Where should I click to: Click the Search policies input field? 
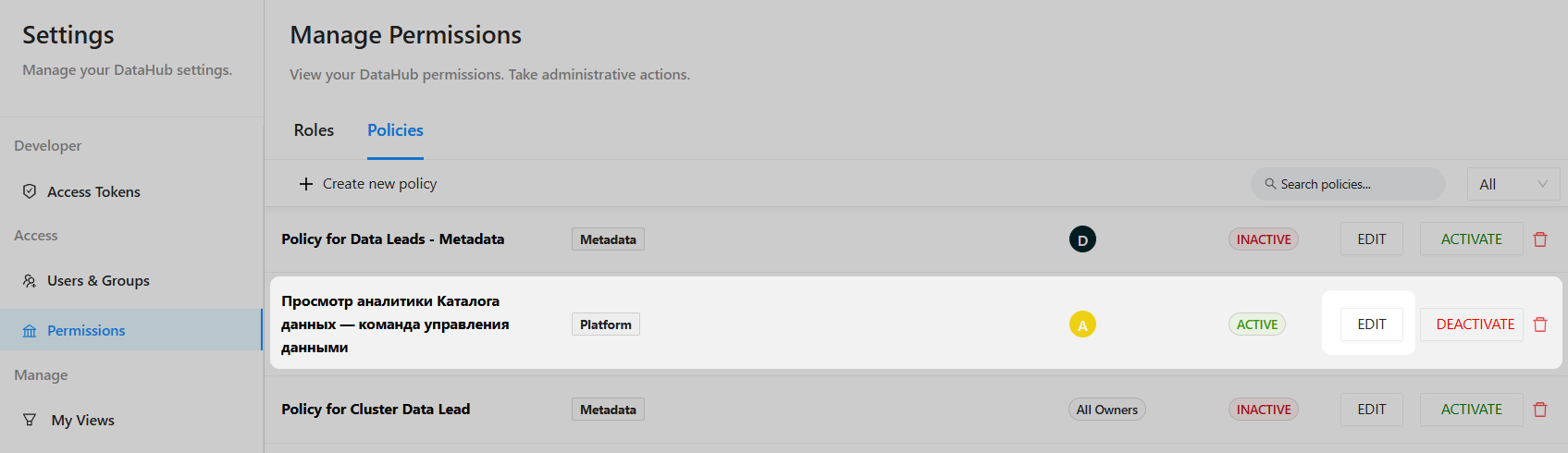[1355, 184]
